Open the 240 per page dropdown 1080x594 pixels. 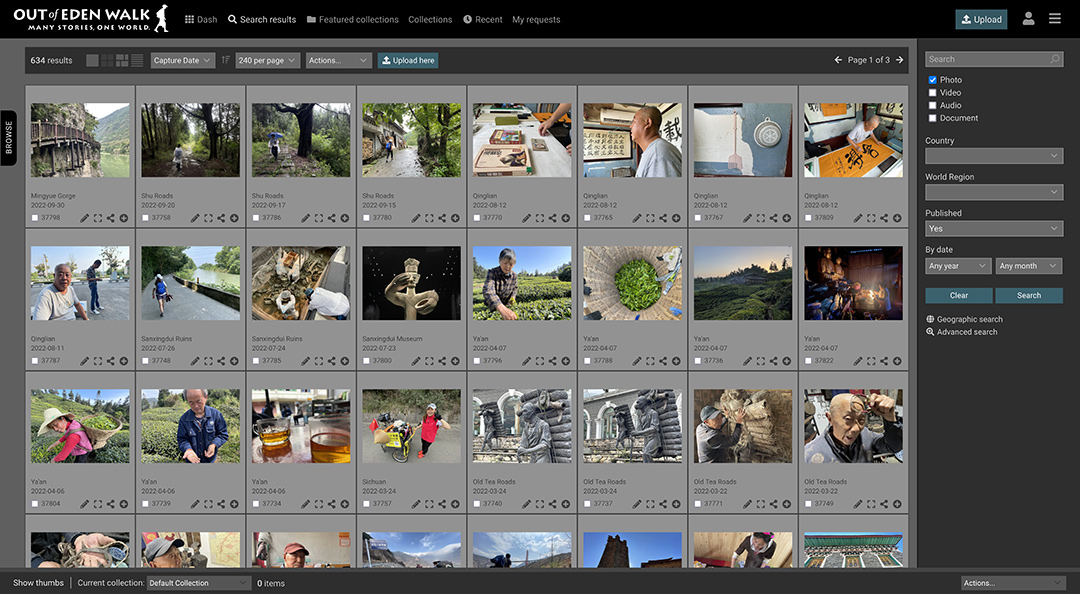click(x=267, y=61)
